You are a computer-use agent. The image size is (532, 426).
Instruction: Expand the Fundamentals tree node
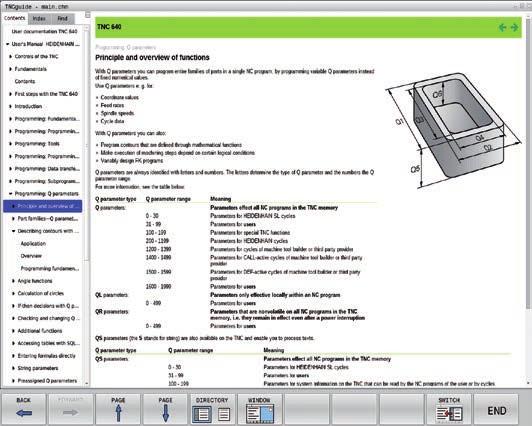point(11,69)
